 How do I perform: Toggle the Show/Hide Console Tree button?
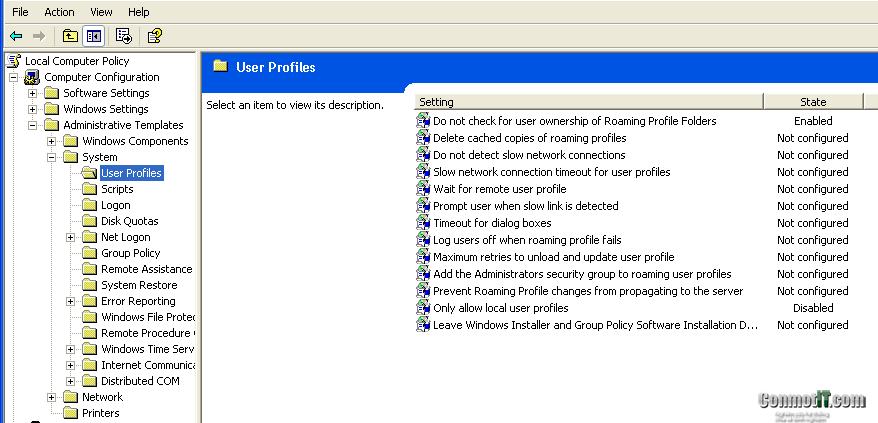coord(93,36)
